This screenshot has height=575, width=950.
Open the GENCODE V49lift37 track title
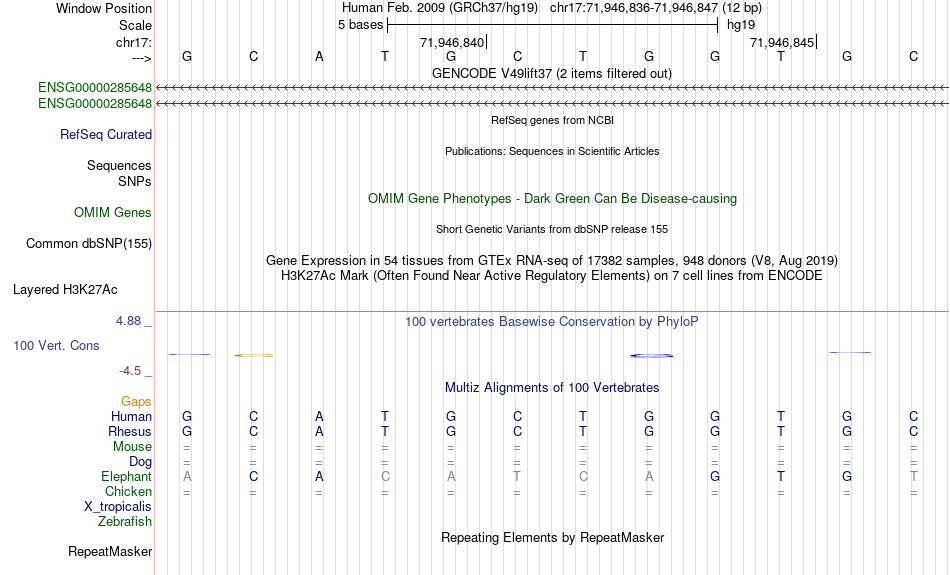click(552, 73)
